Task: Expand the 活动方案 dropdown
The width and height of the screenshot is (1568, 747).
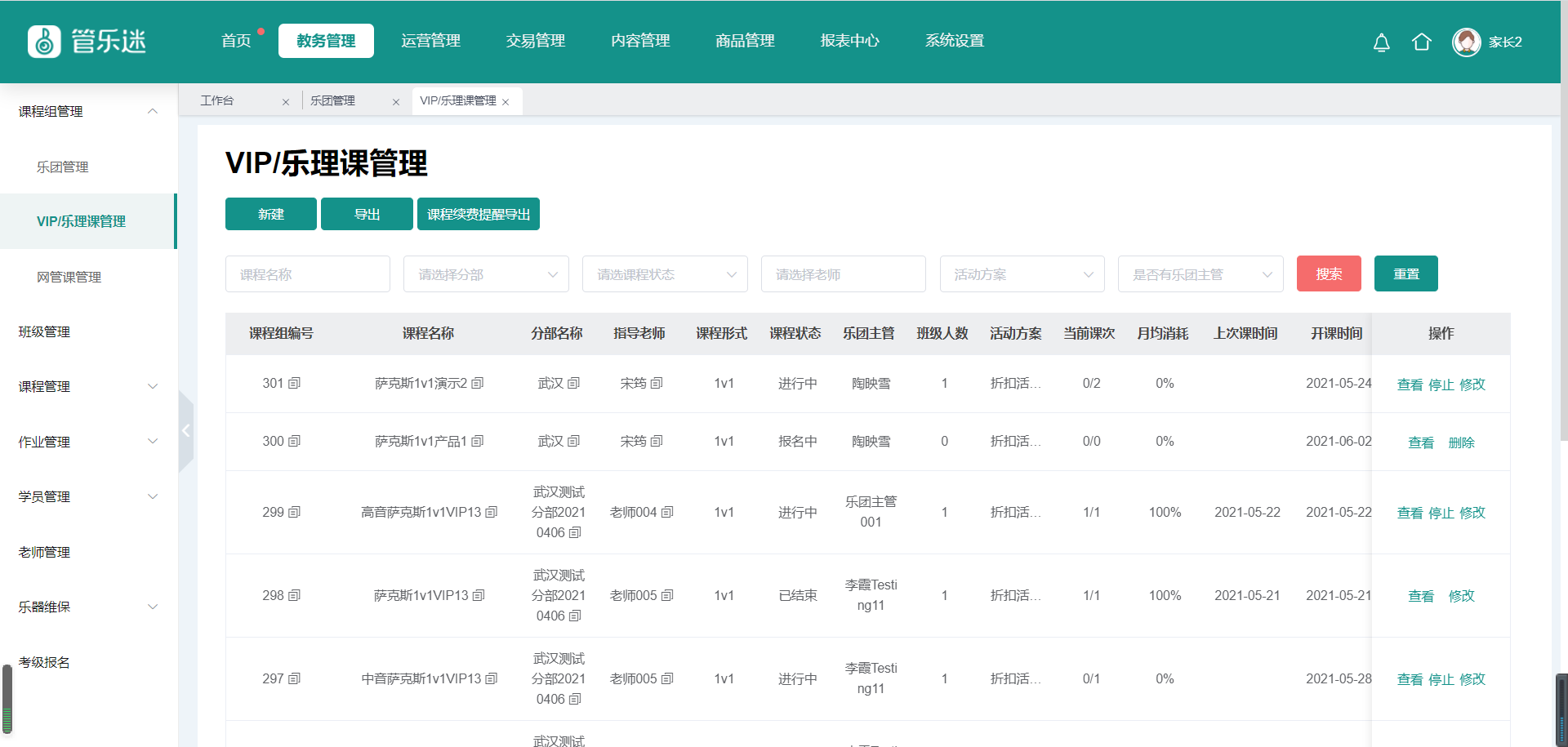Action: (x=1022, y=274)
